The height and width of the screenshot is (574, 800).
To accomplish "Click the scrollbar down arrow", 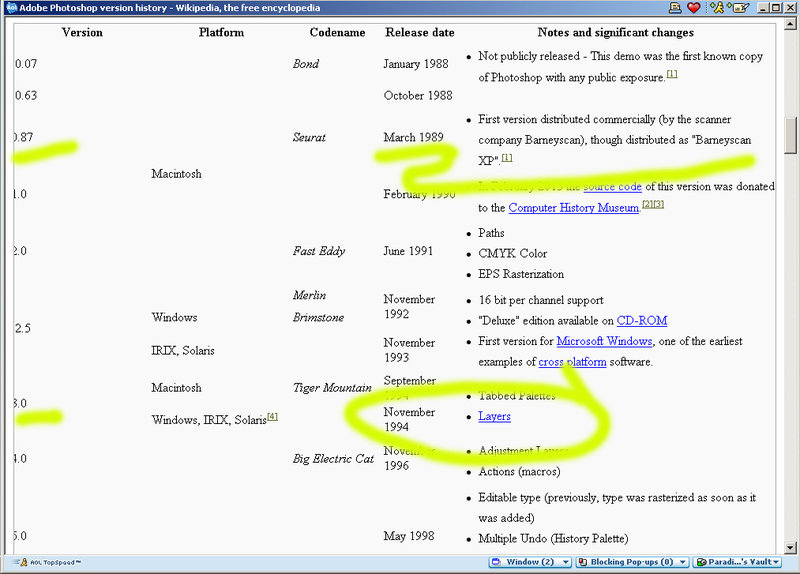I will tap(791, 547).
